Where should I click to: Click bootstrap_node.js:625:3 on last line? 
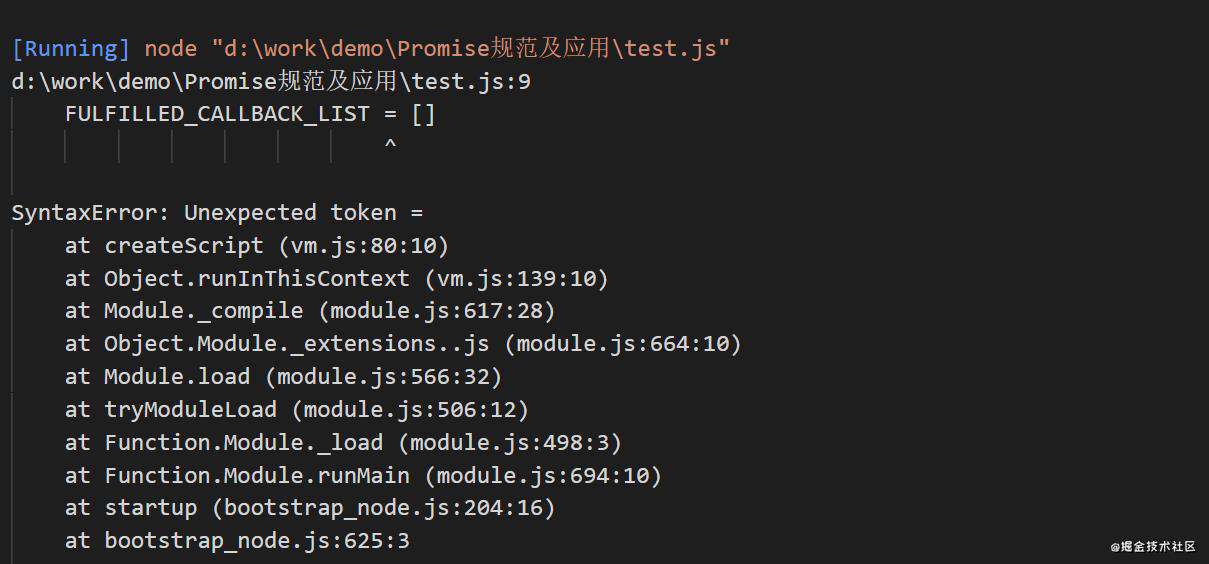[x=257, y=541]
